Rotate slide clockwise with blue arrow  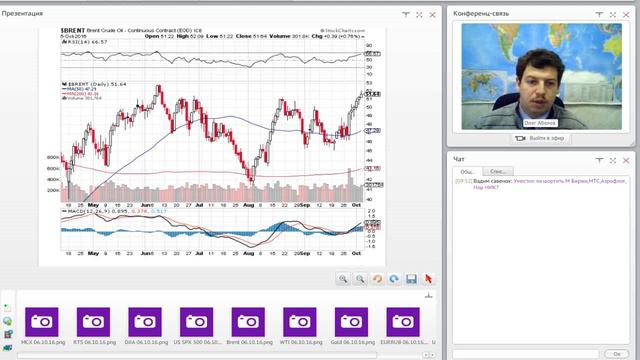click(x=394, y=279)
